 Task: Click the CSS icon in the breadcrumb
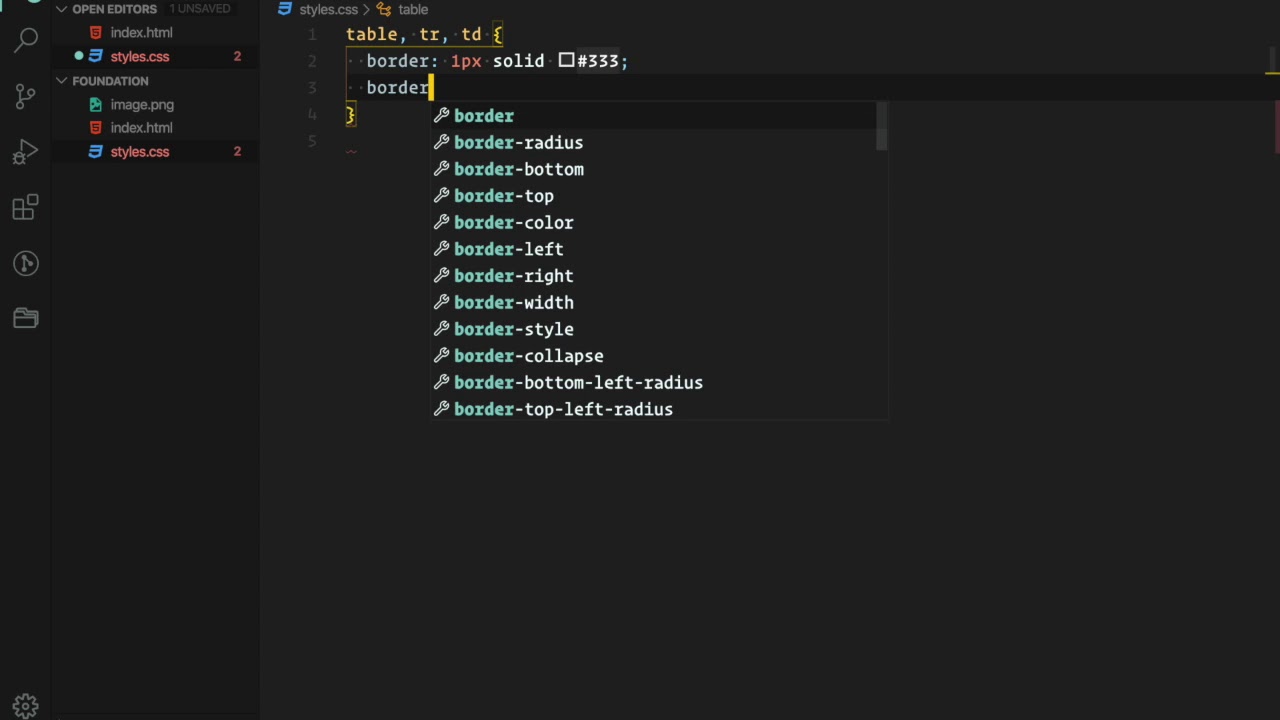[x=285, y=9]
